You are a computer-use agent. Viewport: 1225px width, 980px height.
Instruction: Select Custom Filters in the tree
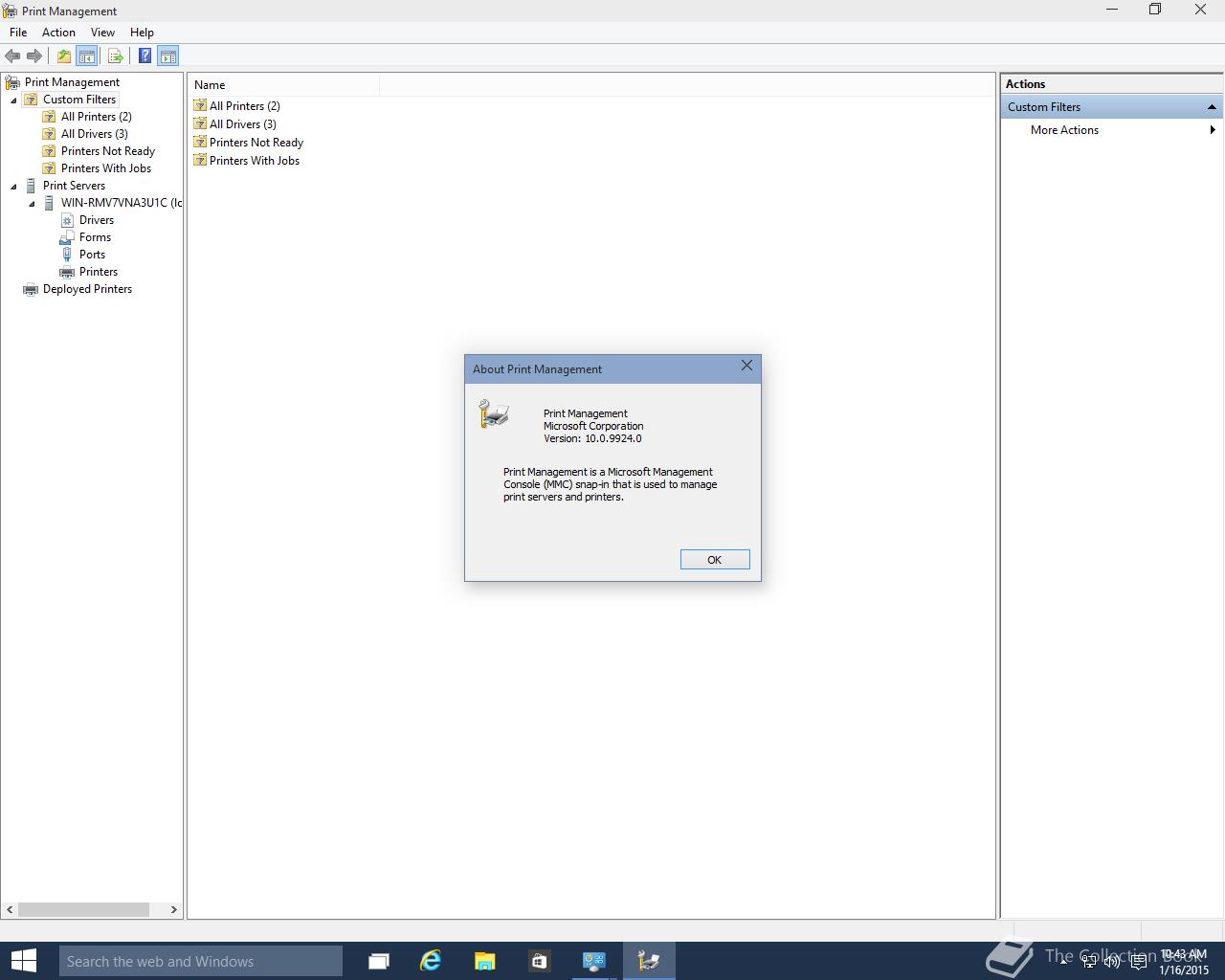[x=79, y=100]
